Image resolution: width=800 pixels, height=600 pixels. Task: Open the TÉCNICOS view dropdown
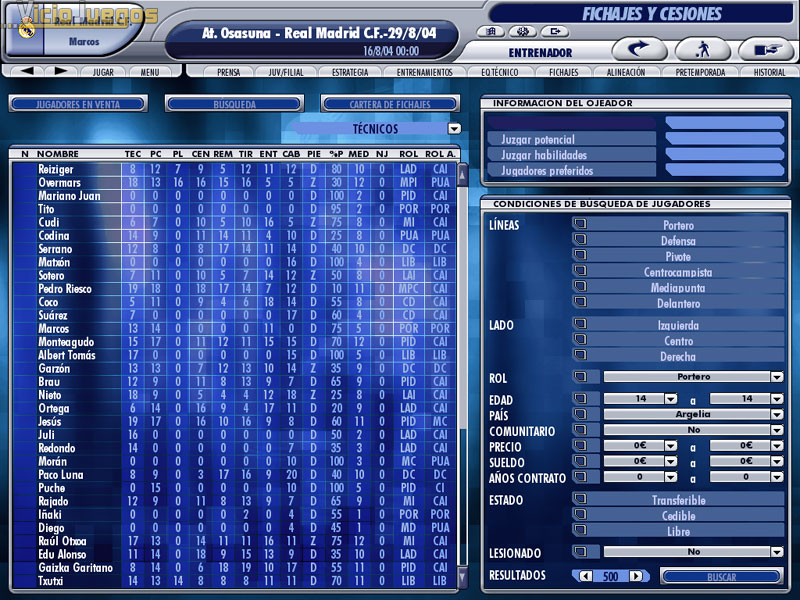454,129
